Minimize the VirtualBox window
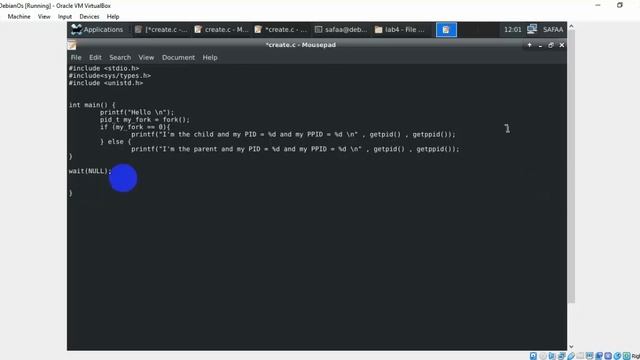 coord(598,5)
